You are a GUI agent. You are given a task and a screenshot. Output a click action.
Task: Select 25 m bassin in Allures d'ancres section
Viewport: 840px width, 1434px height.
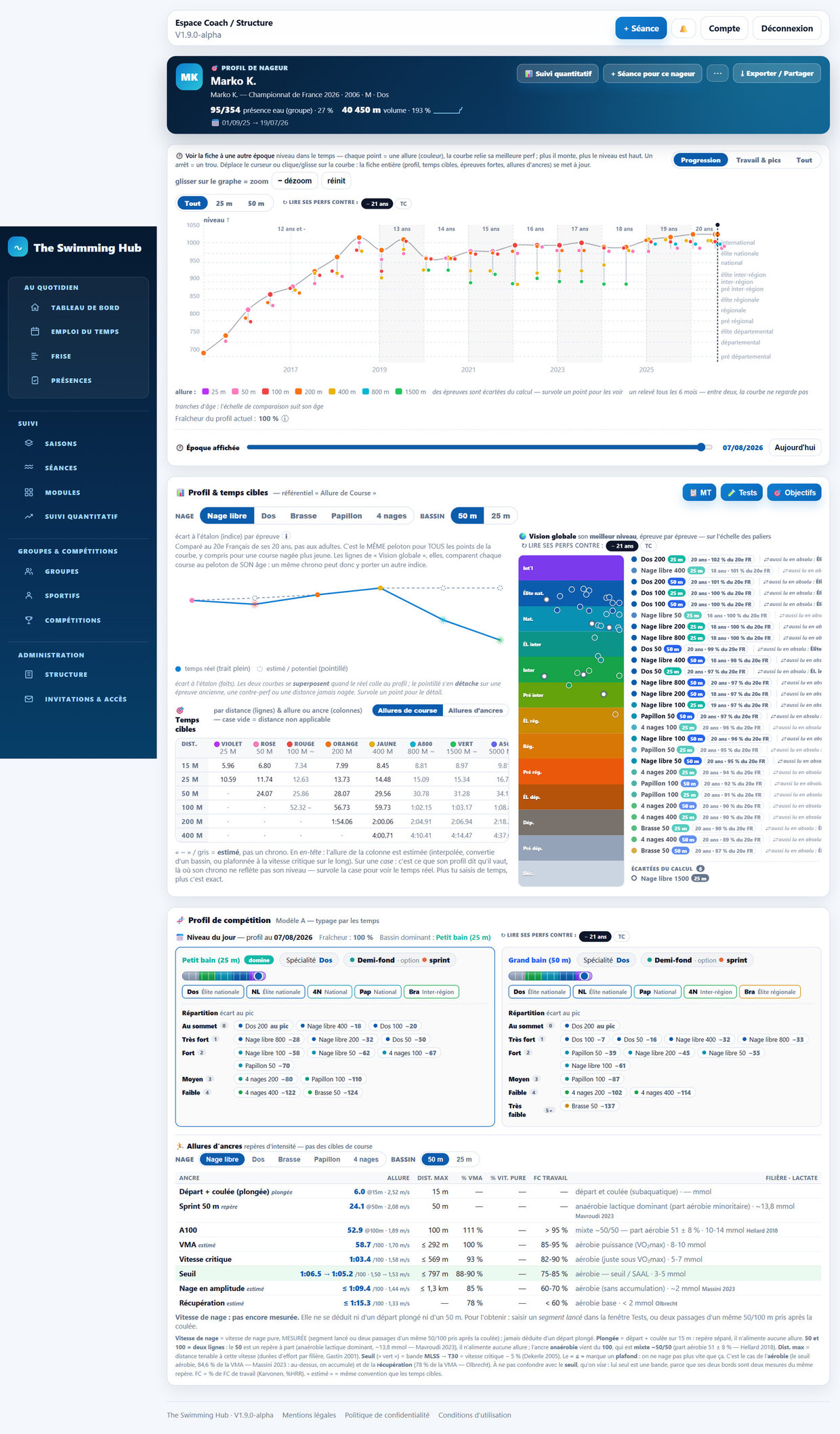[x=464, y=1160]
